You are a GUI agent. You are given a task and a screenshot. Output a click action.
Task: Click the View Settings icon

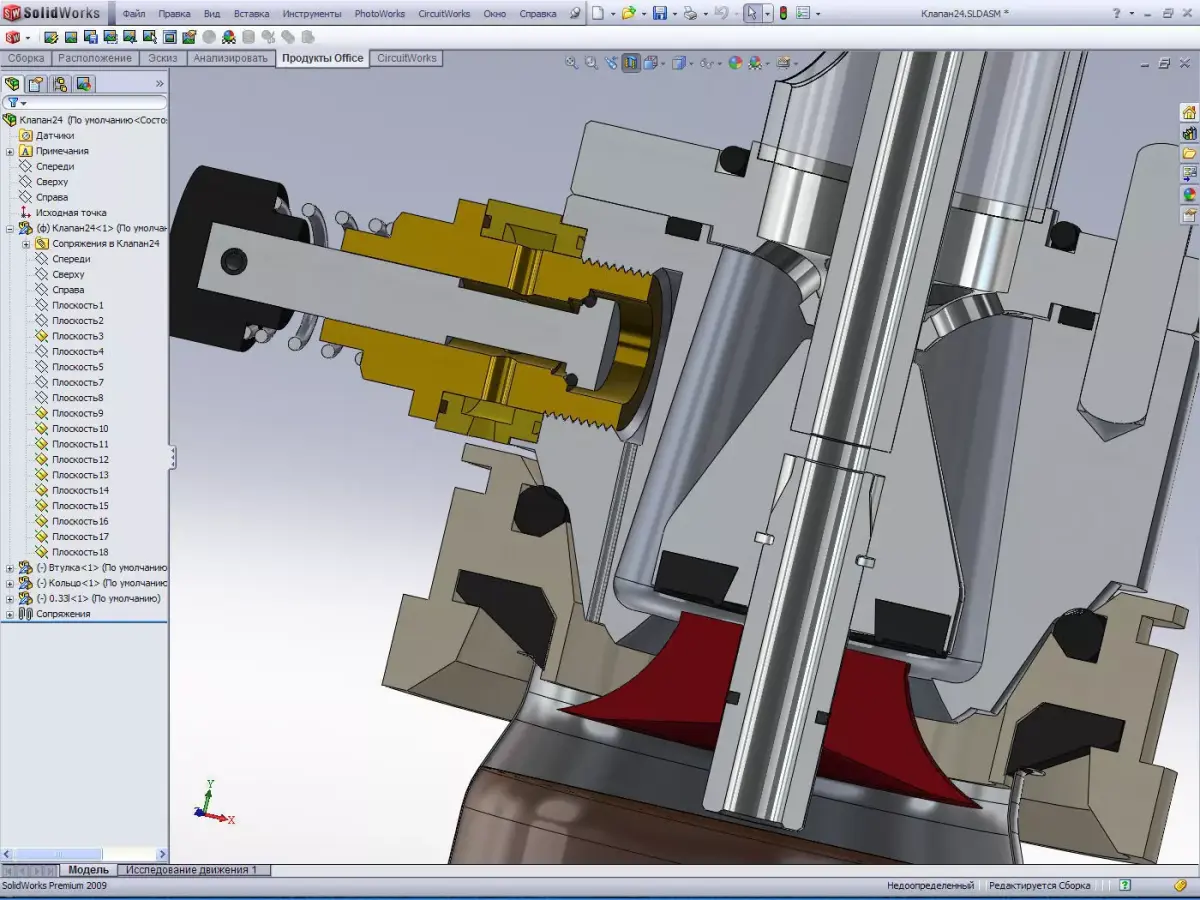pos(784,62)
